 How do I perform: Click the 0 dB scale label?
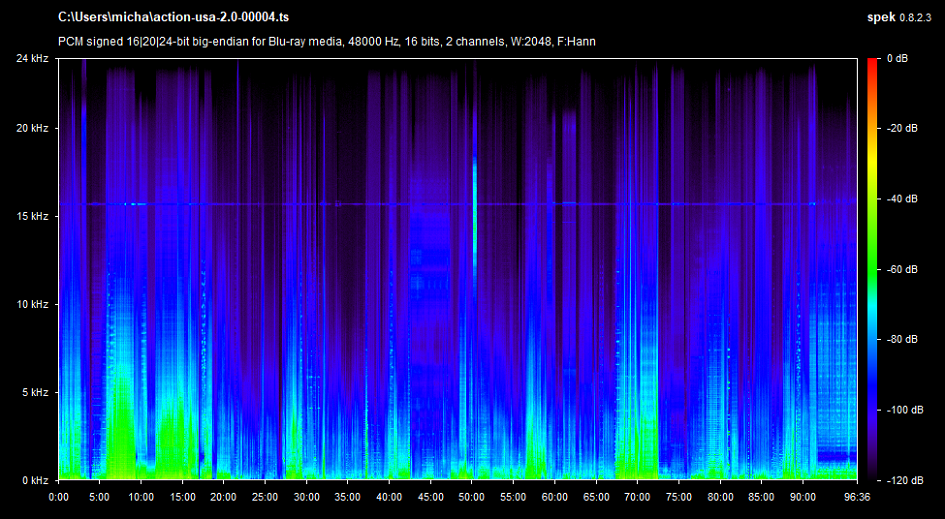[x=897, y=59]
